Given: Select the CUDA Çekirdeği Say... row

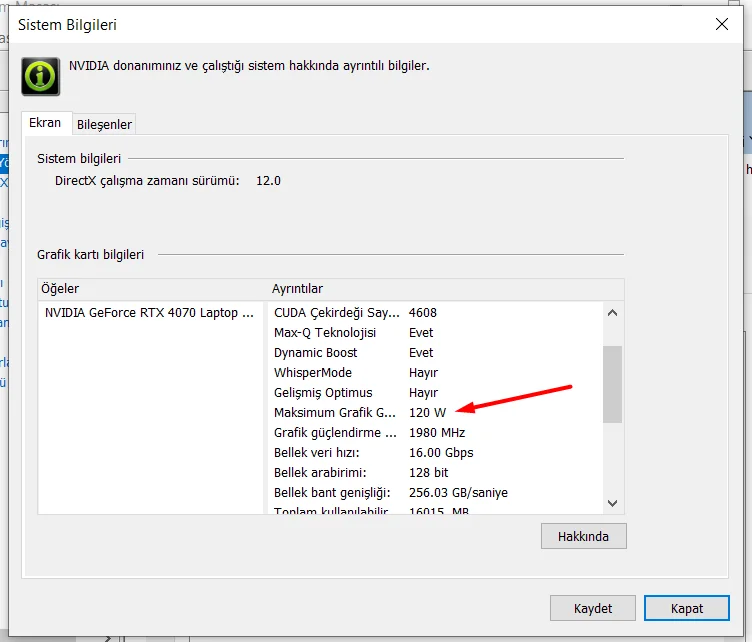Looking at the screenshot, I should tap(435, 313).
